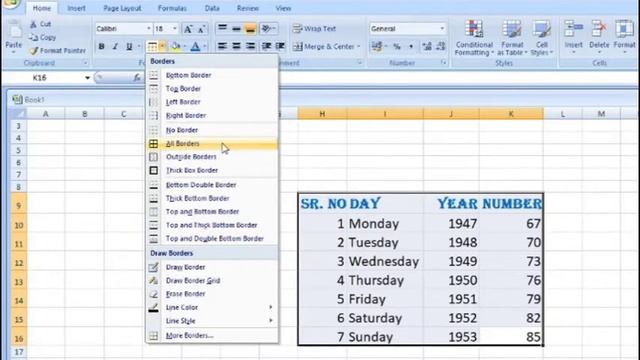Open Conditional Formatting menu
This screenshot has height=360, width=640.
[474, 38]
